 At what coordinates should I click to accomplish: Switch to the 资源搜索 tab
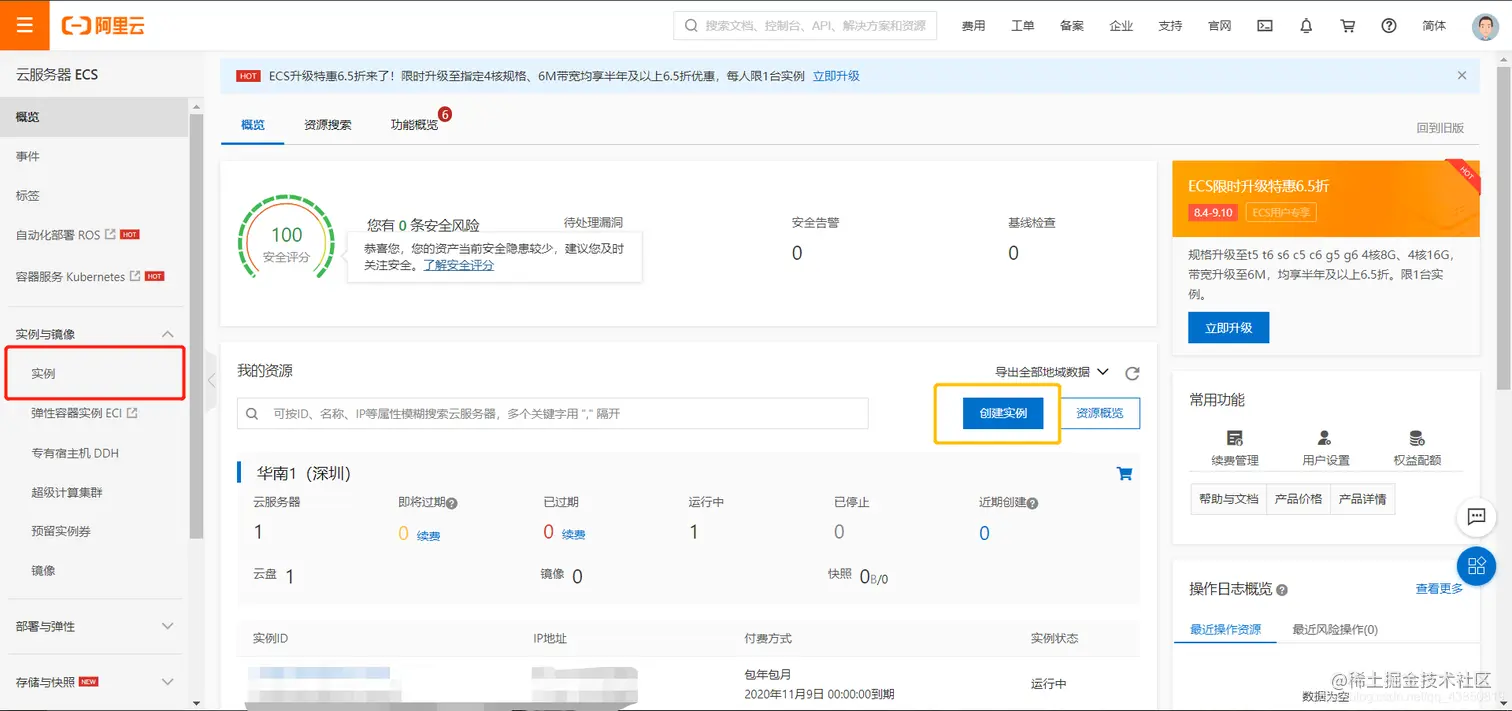point(326,125)
